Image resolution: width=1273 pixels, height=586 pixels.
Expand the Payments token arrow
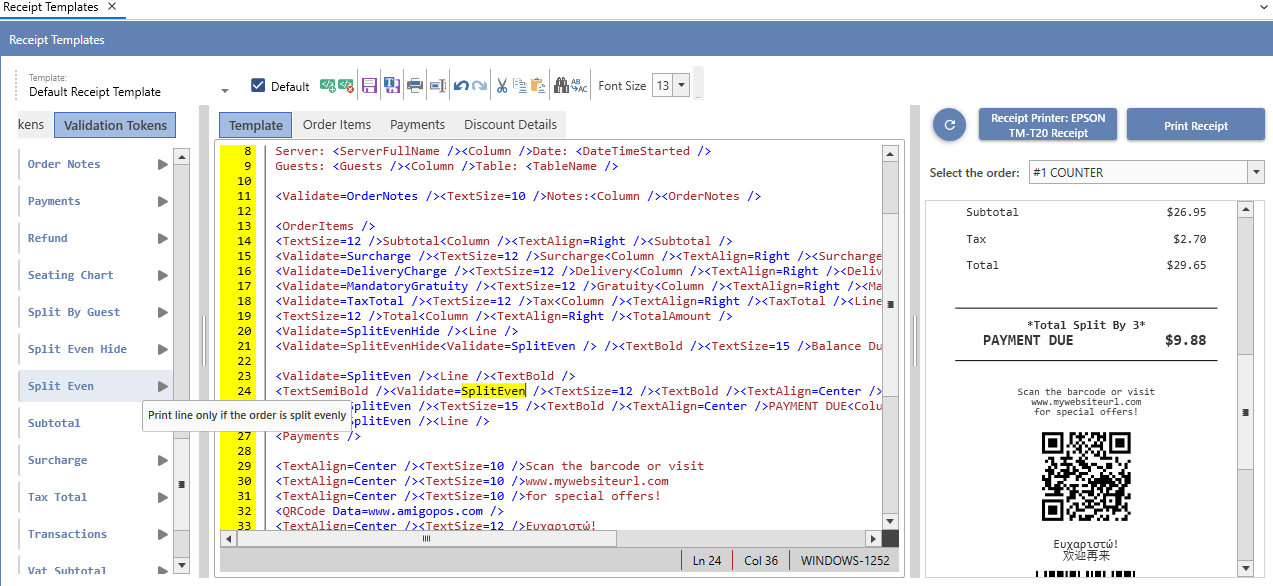coord(162,201)
